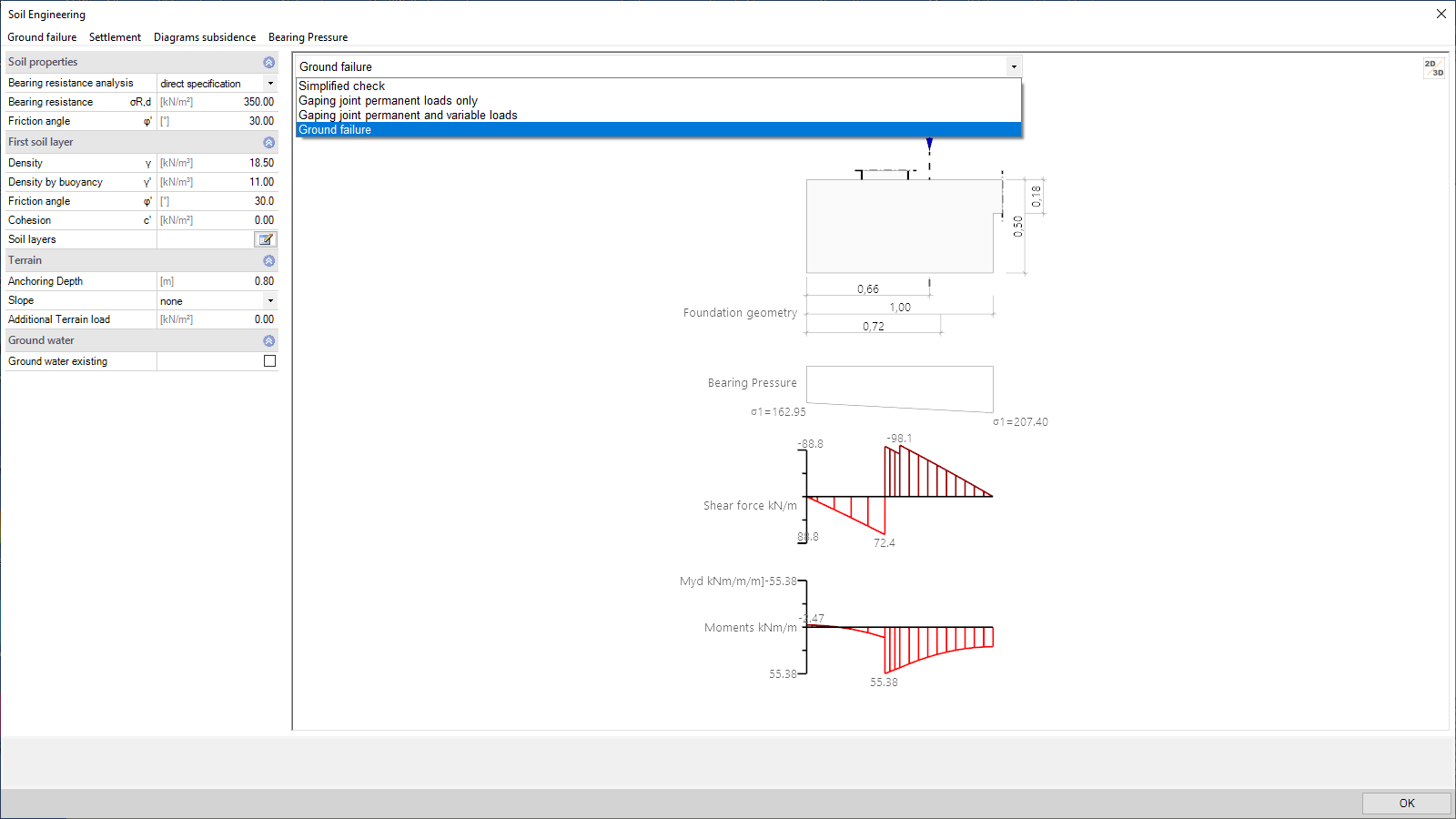Viewport: 1456px width, 819px height.
Task: Click the Shear force kN/m label
Action: 750,505
